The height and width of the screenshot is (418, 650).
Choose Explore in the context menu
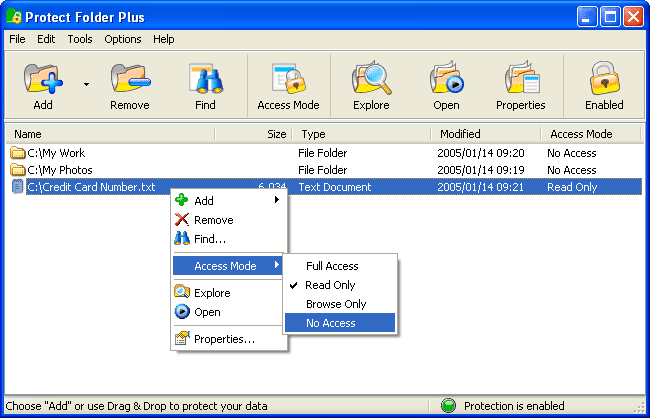click(x=228, y=293)
